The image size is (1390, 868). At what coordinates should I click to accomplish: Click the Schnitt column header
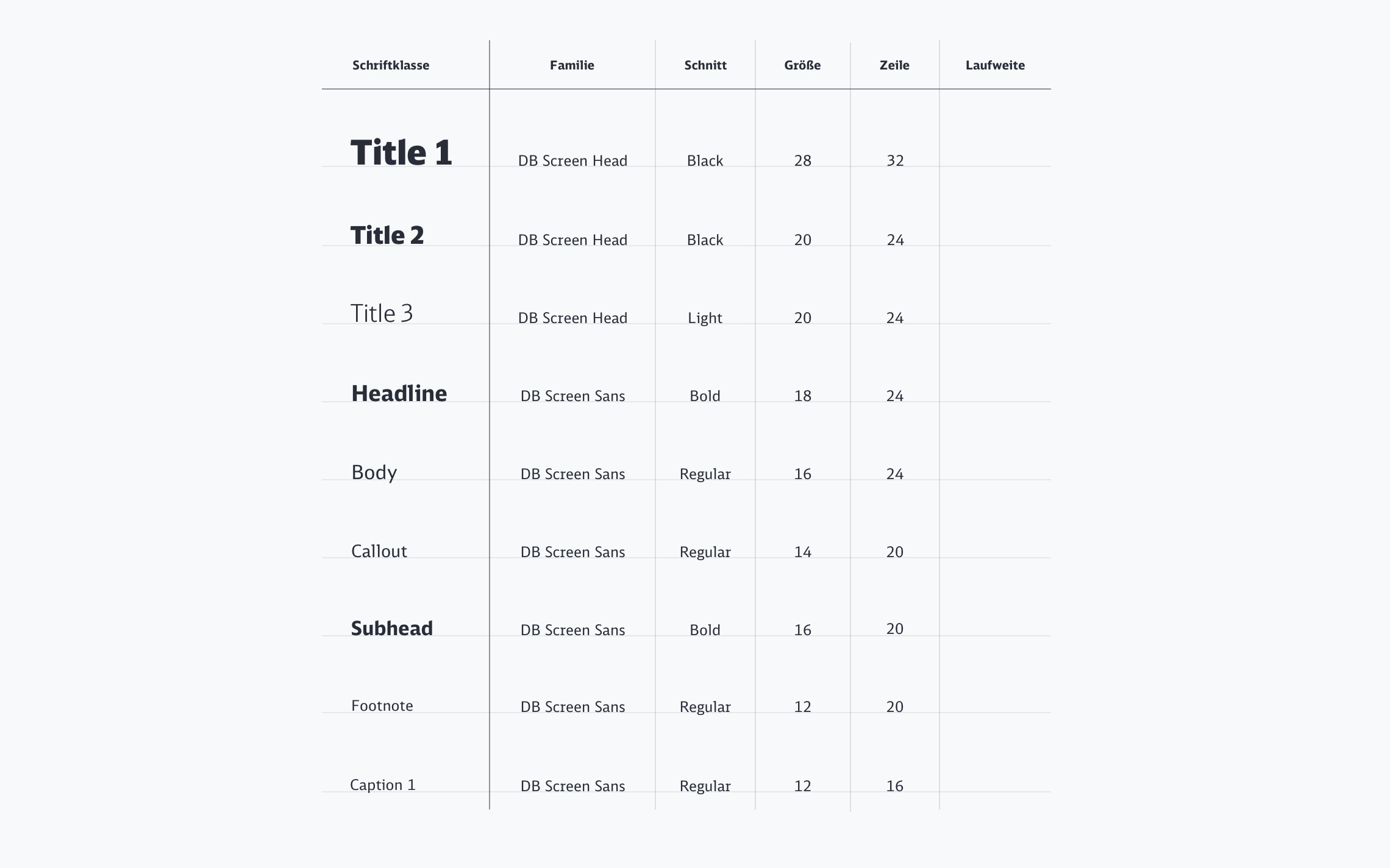(x=705, y=65)
